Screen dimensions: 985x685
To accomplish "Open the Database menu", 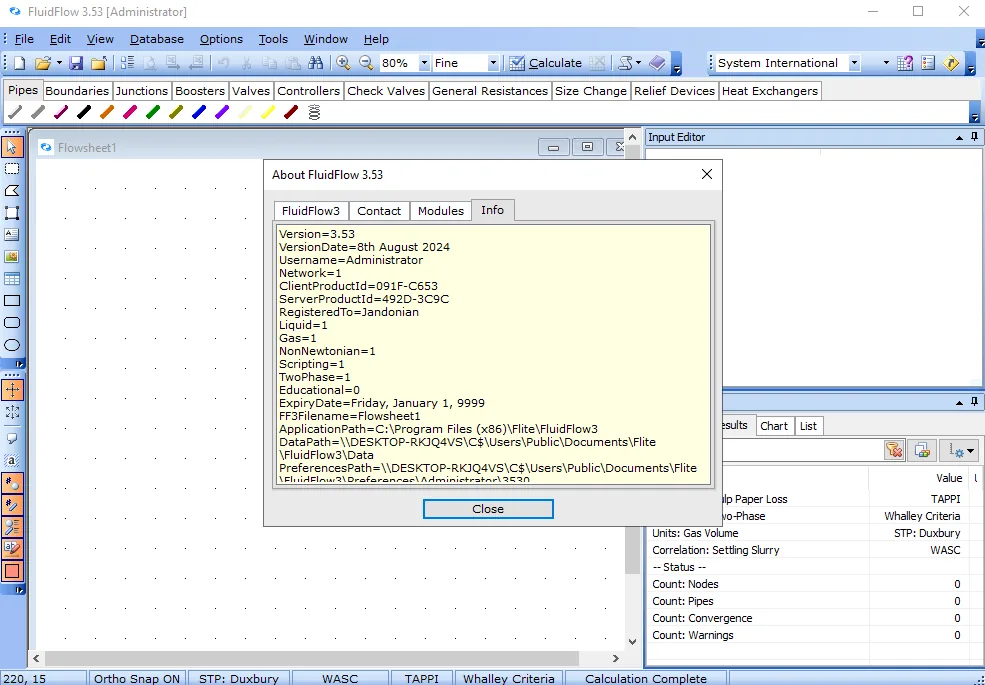I will click(x=156, y=39).
